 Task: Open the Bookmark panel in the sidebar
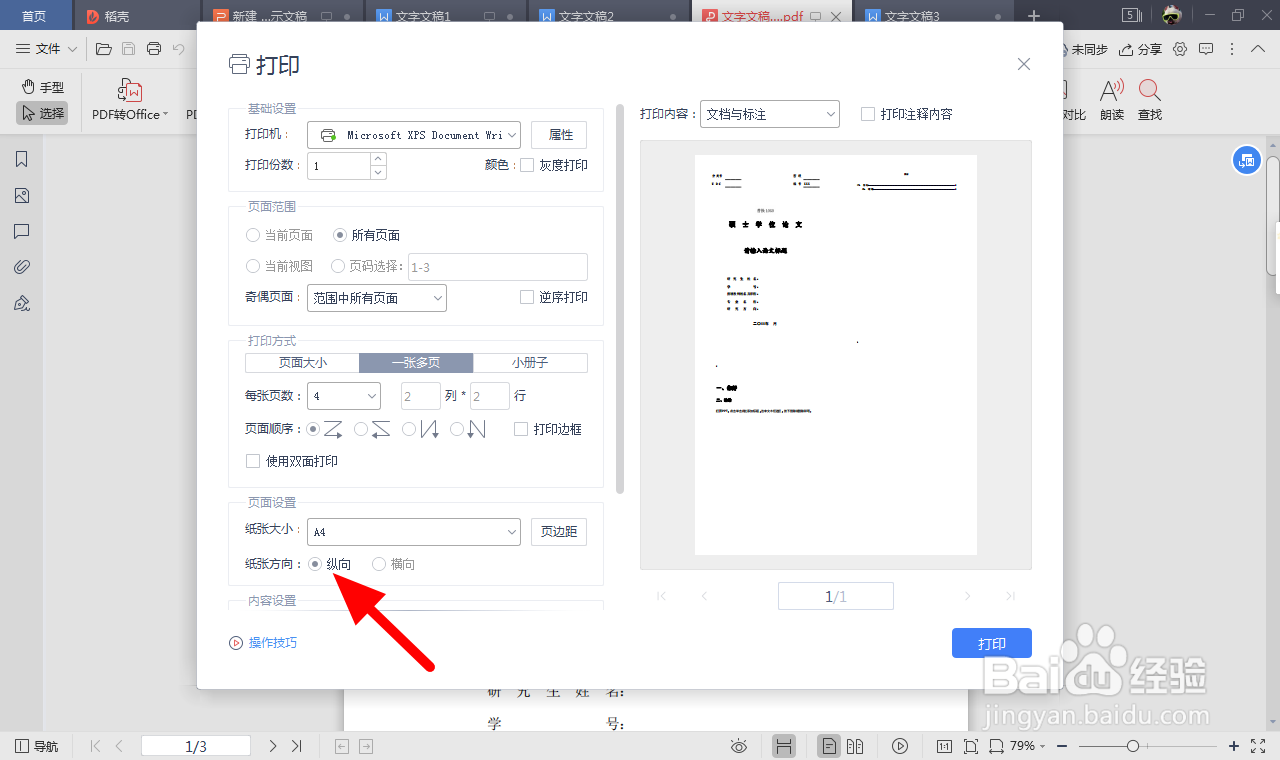(22, 158)
